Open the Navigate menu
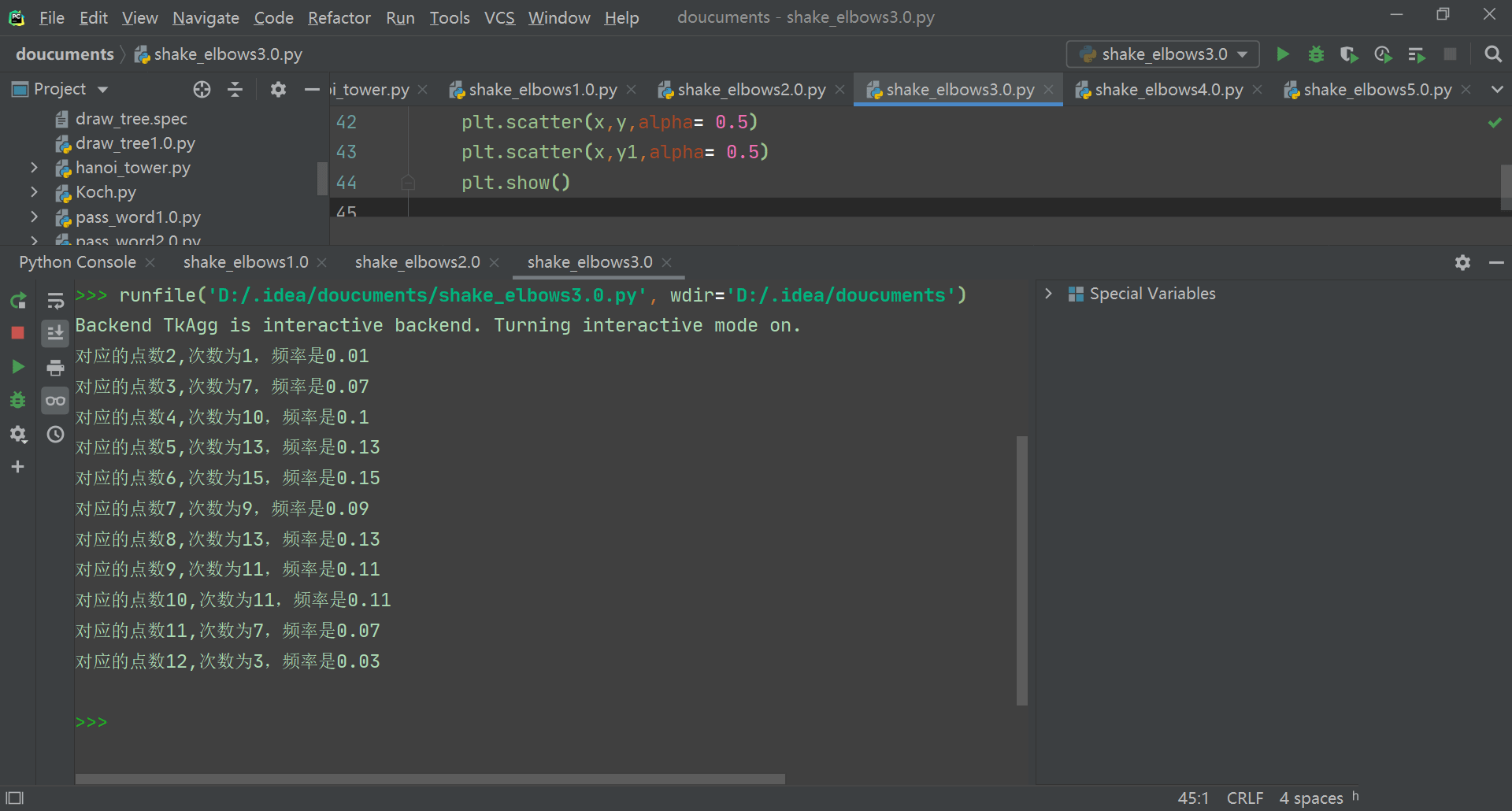Image resolution: width=1512 pixels, height=811 pixels. (x=206, y=17)
